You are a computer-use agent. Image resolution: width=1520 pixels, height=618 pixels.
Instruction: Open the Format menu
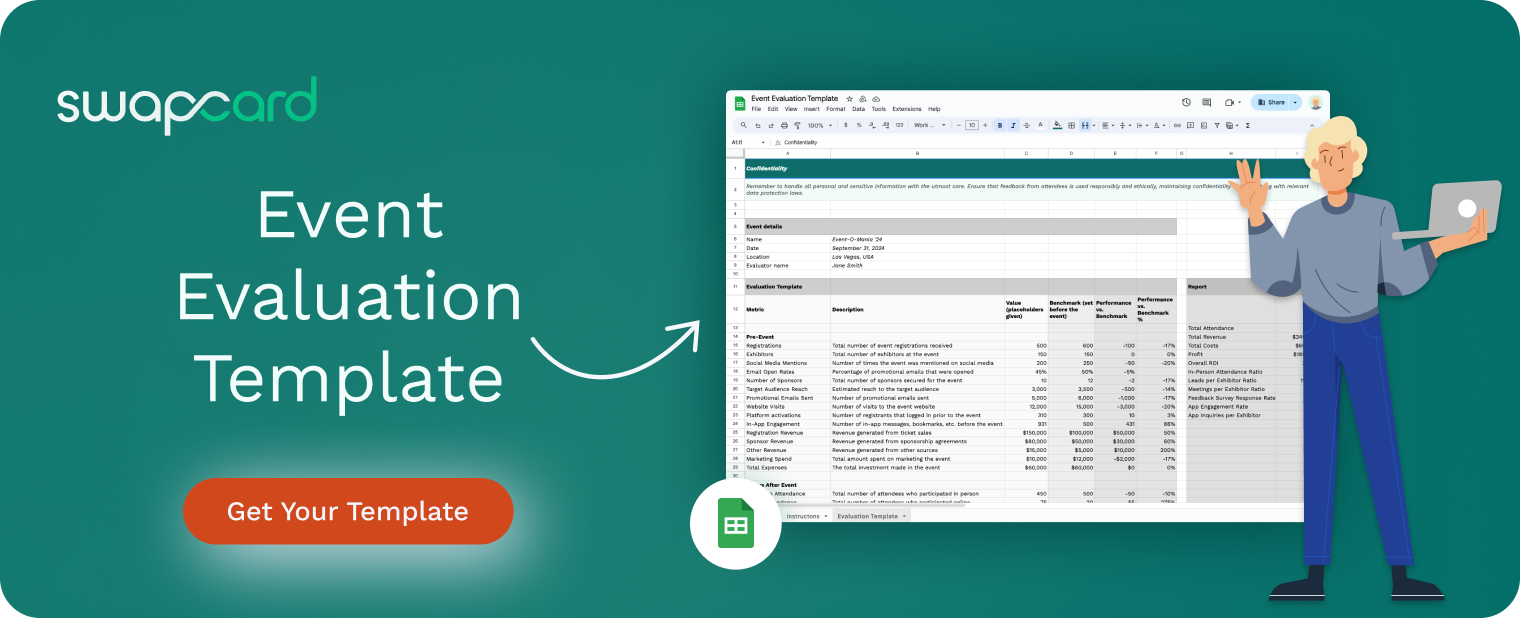(x=835, y=109)
